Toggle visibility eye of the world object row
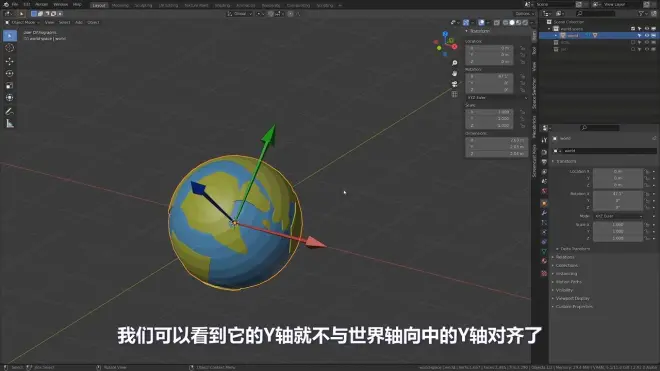The width and height of the screenshot is (660, 371). (x=647, y=36)
